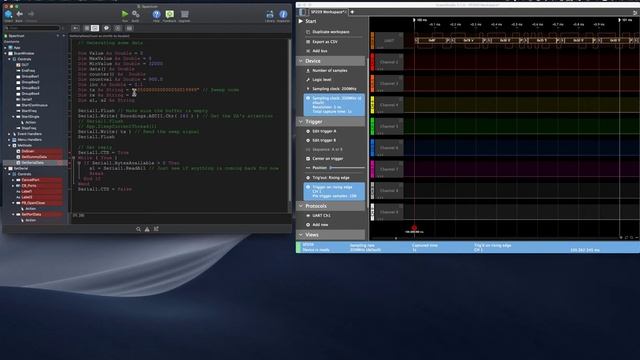Image resolution: width=640 pixels, height=360 pixels.
Task: Open the Sampling clock 200MHz dropdown
Action: 334,89
